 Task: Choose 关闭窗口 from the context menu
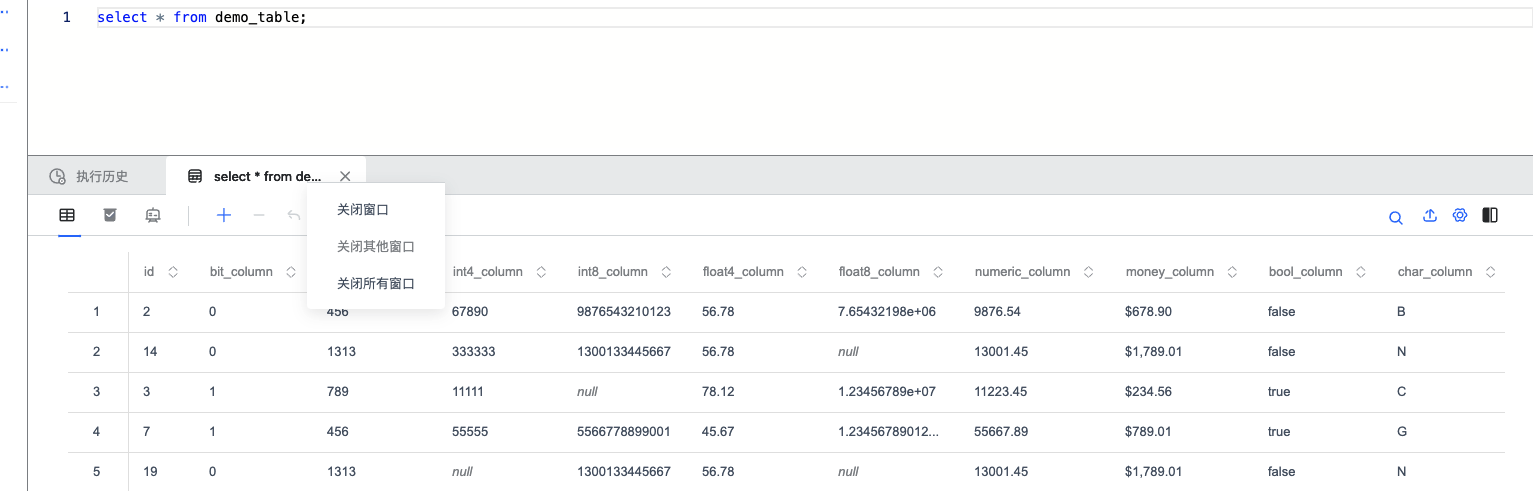pos(376,210)
